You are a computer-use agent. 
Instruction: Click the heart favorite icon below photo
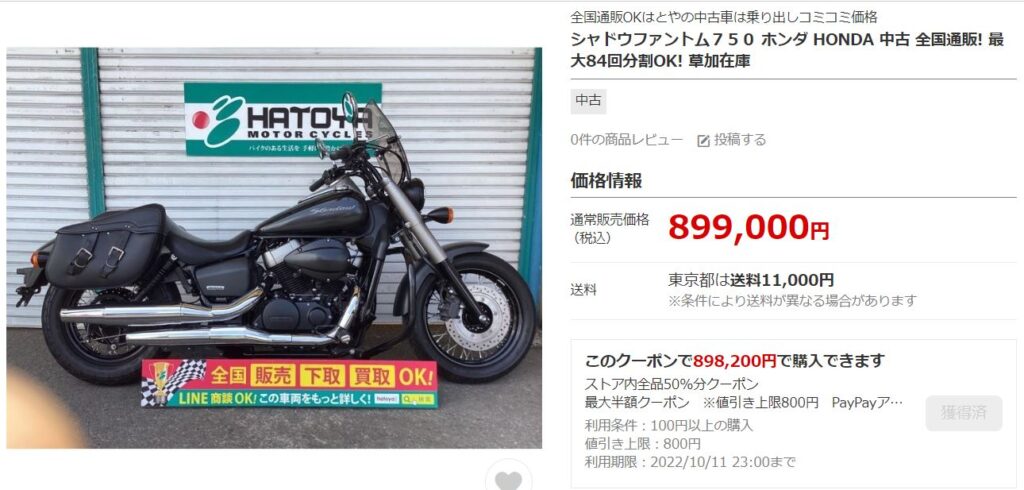pos(508,480)
